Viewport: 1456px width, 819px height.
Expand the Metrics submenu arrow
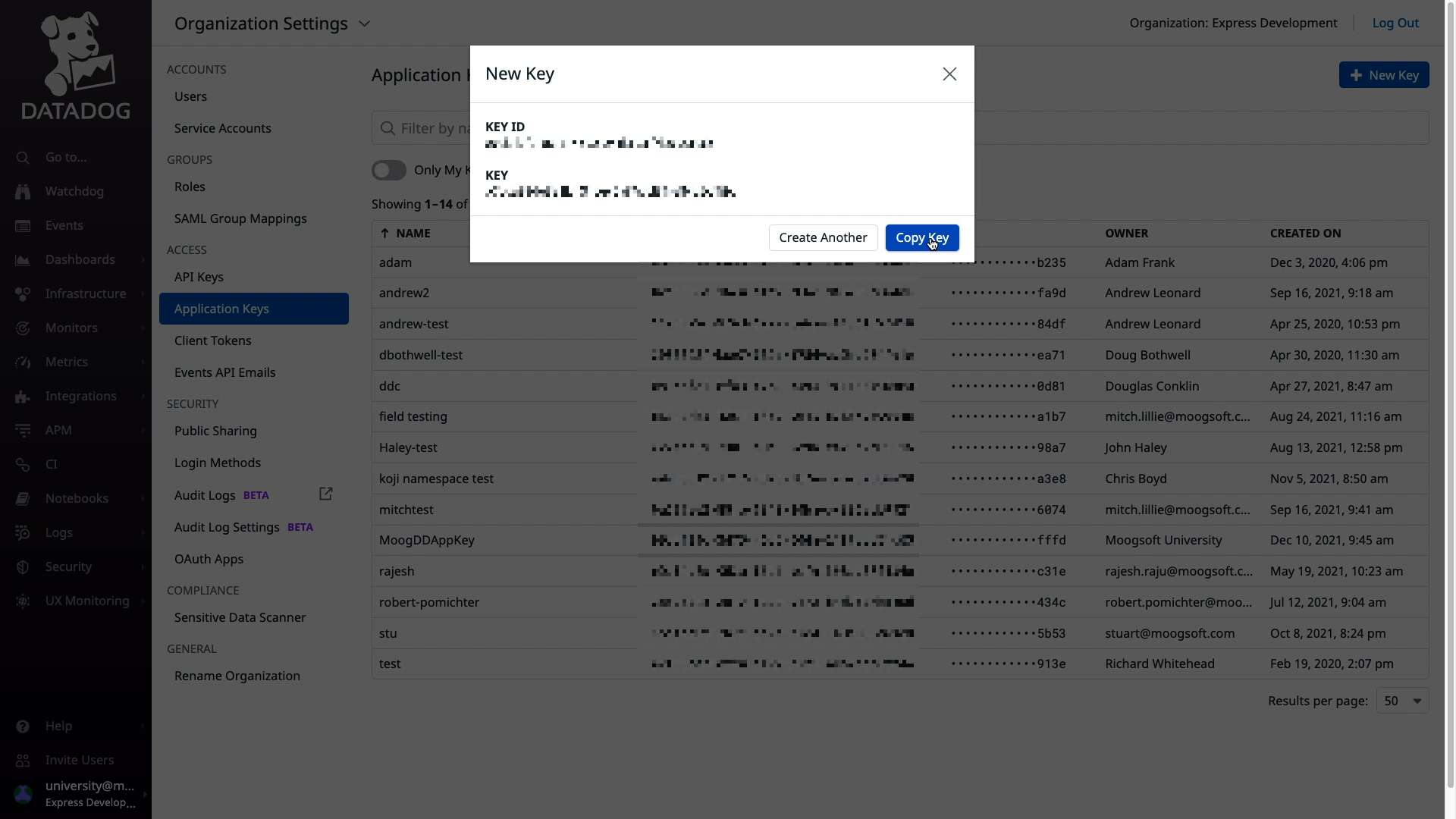143,362
